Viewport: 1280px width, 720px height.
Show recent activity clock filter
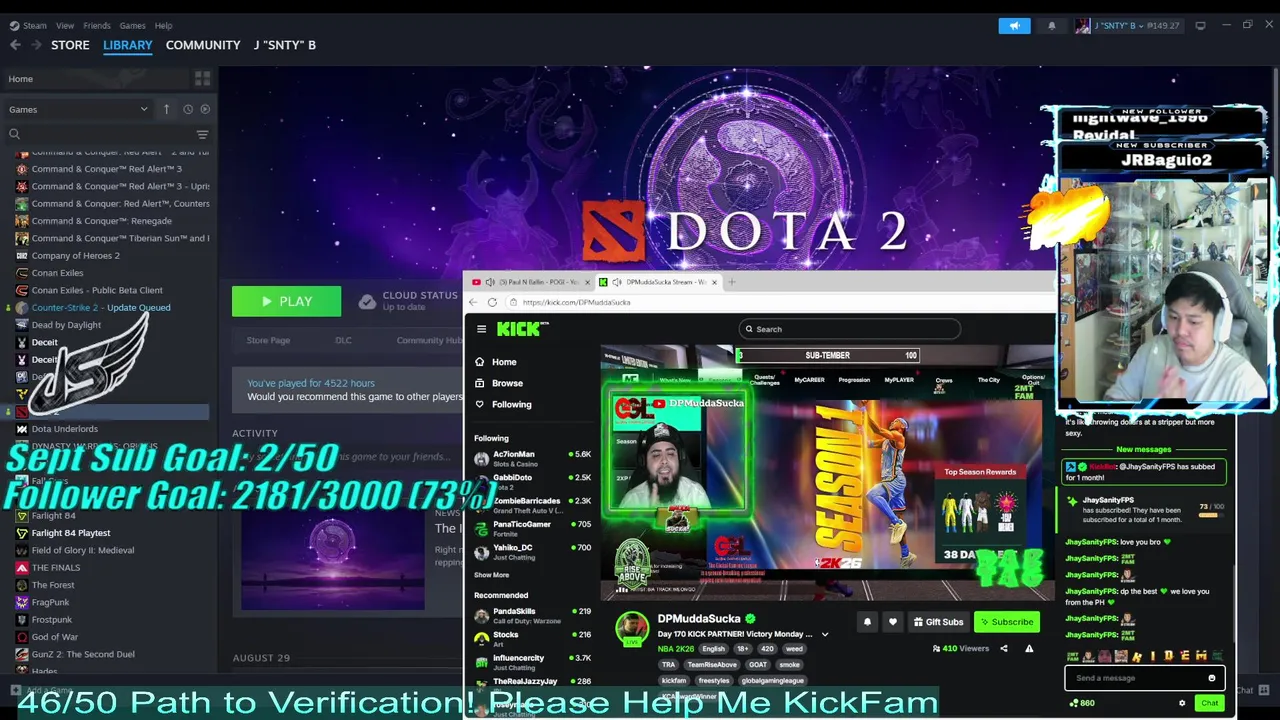pyautogui.click(x=187, y=109)
